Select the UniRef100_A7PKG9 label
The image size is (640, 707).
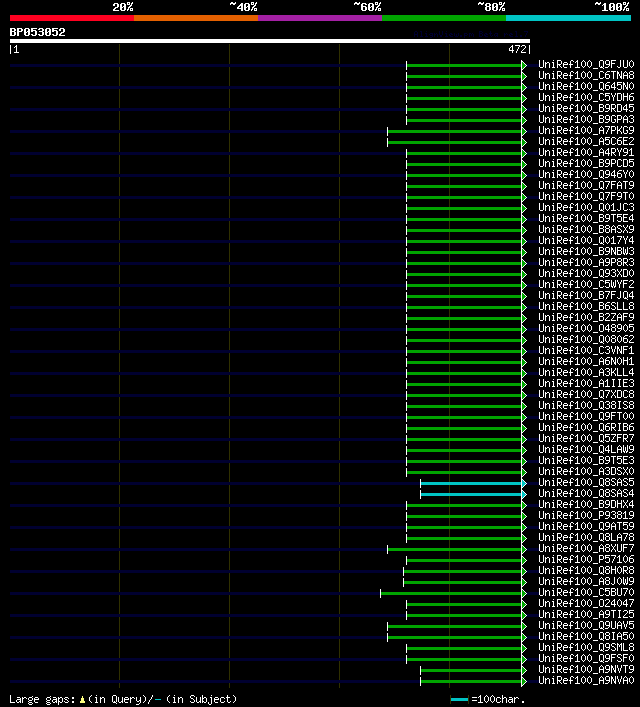pos(586,130)
